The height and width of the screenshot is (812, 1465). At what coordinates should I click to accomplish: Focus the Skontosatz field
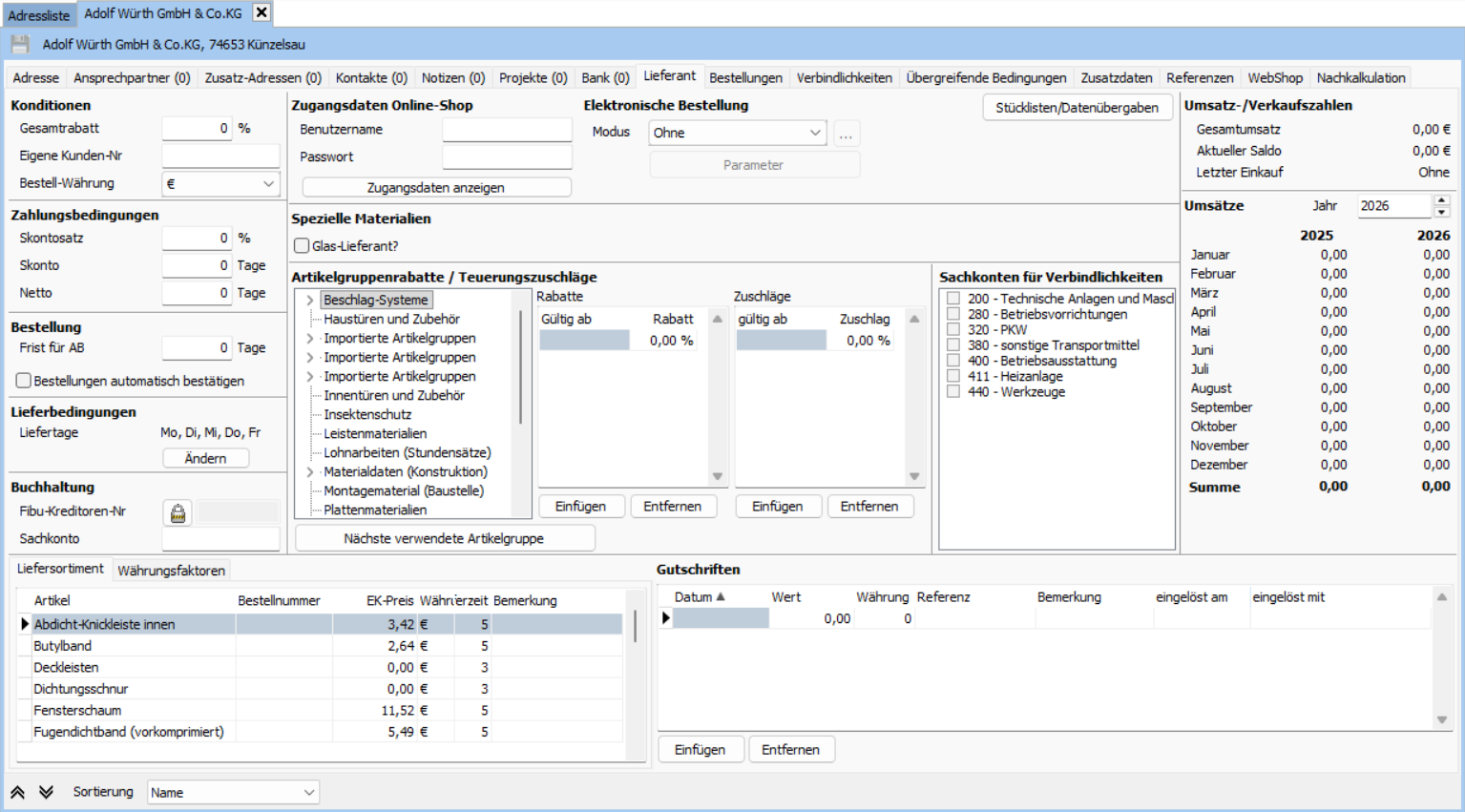pyautogui.click(x=198, y=239)
